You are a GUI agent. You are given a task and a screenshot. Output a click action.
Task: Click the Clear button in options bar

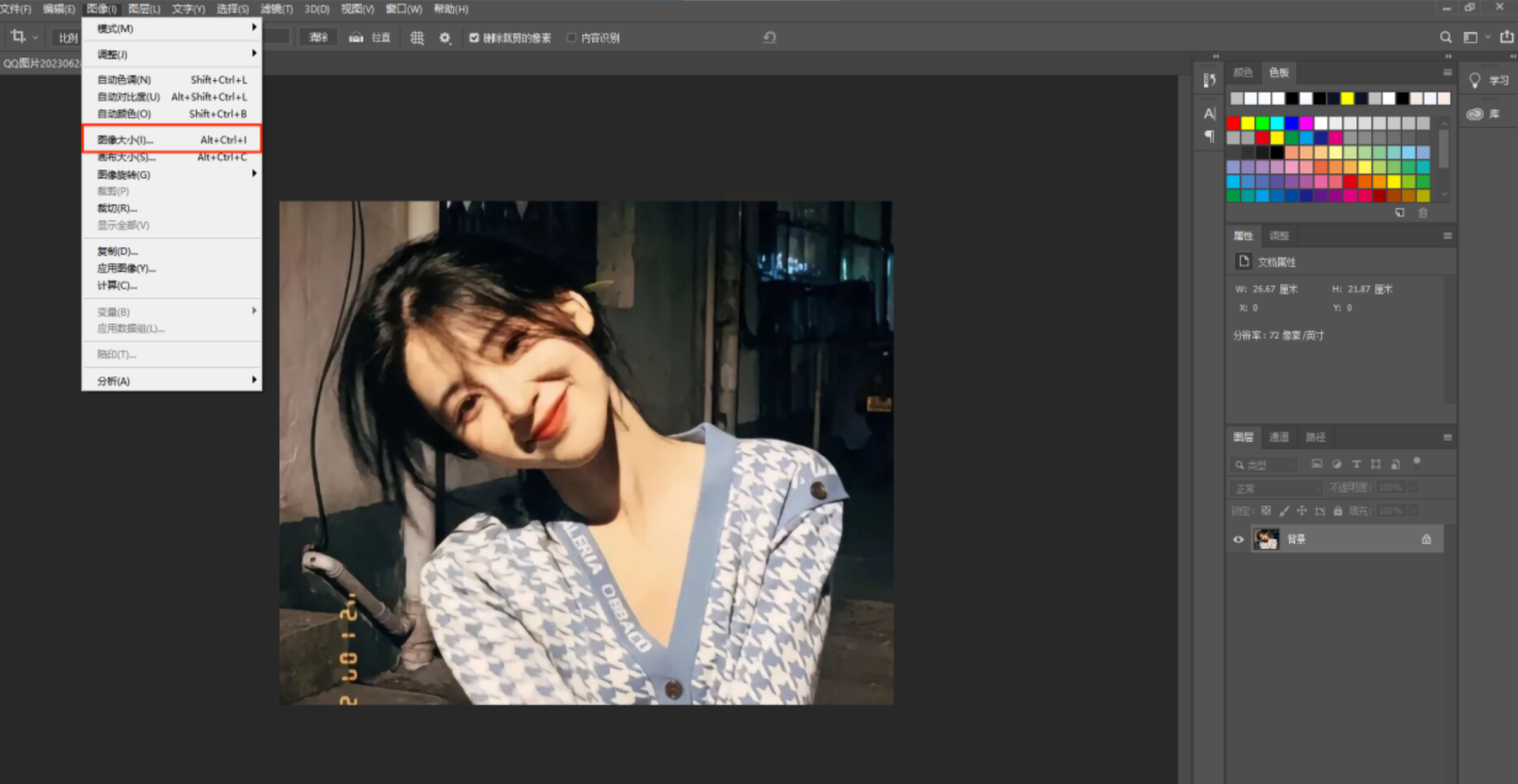click(x=318, y=38)
